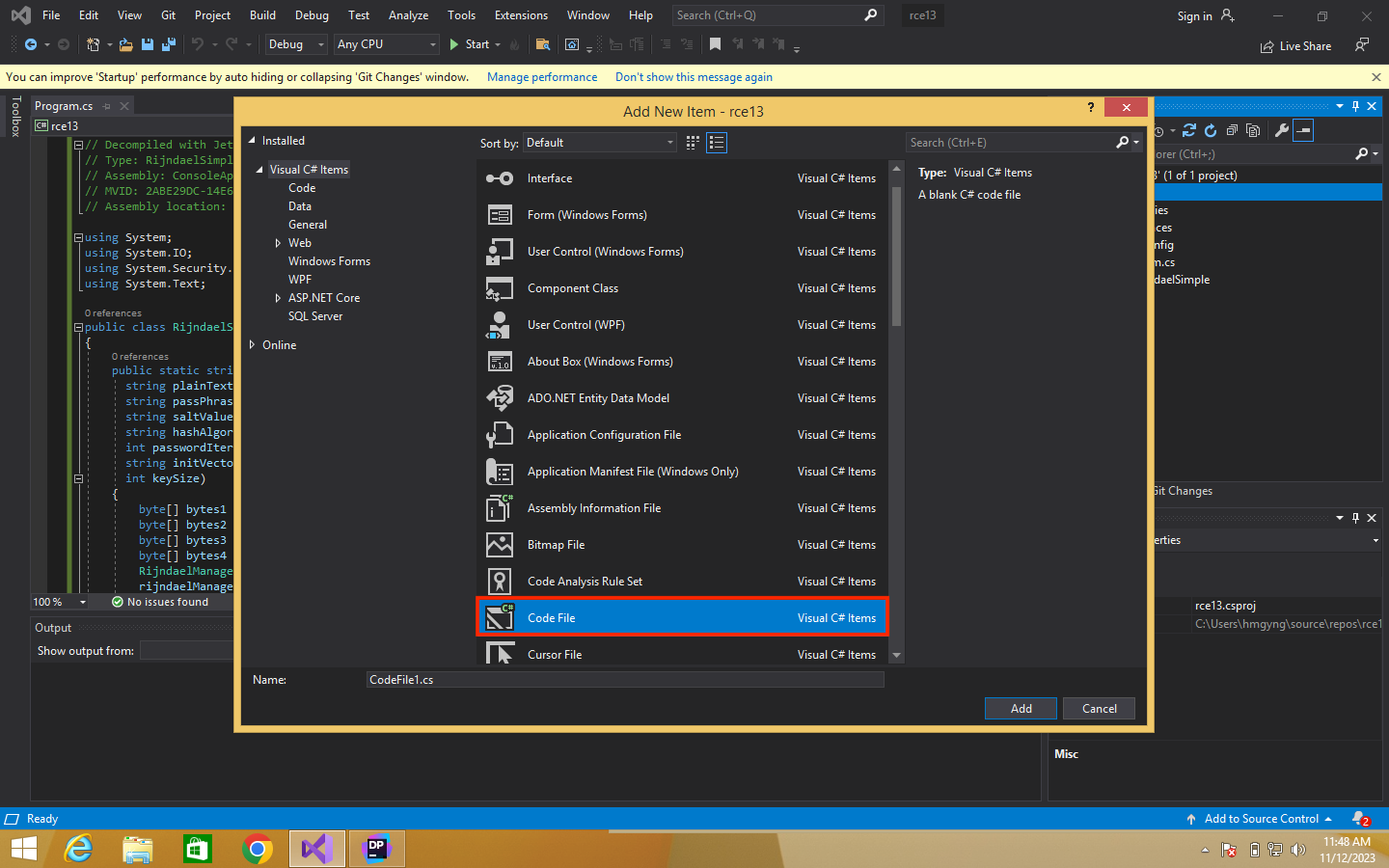1389x868 pixels.
Task: Click the Name input field
Action: coord(625,680)
